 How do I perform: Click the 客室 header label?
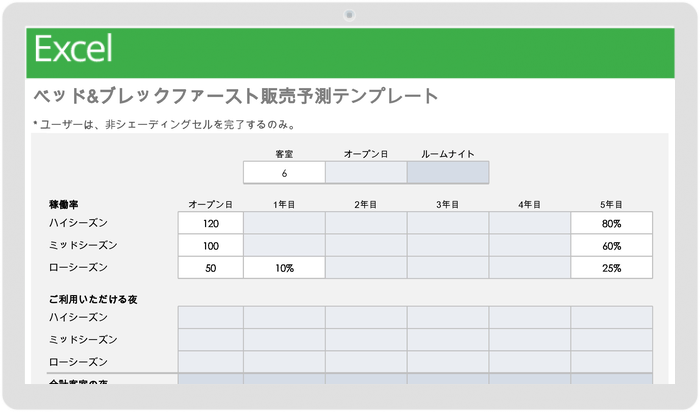coord(284,154)
